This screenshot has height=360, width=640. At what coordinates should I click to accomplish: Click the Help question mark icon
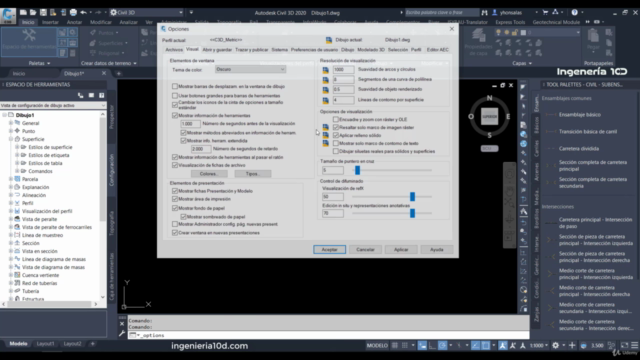click(x=574, y=13)
